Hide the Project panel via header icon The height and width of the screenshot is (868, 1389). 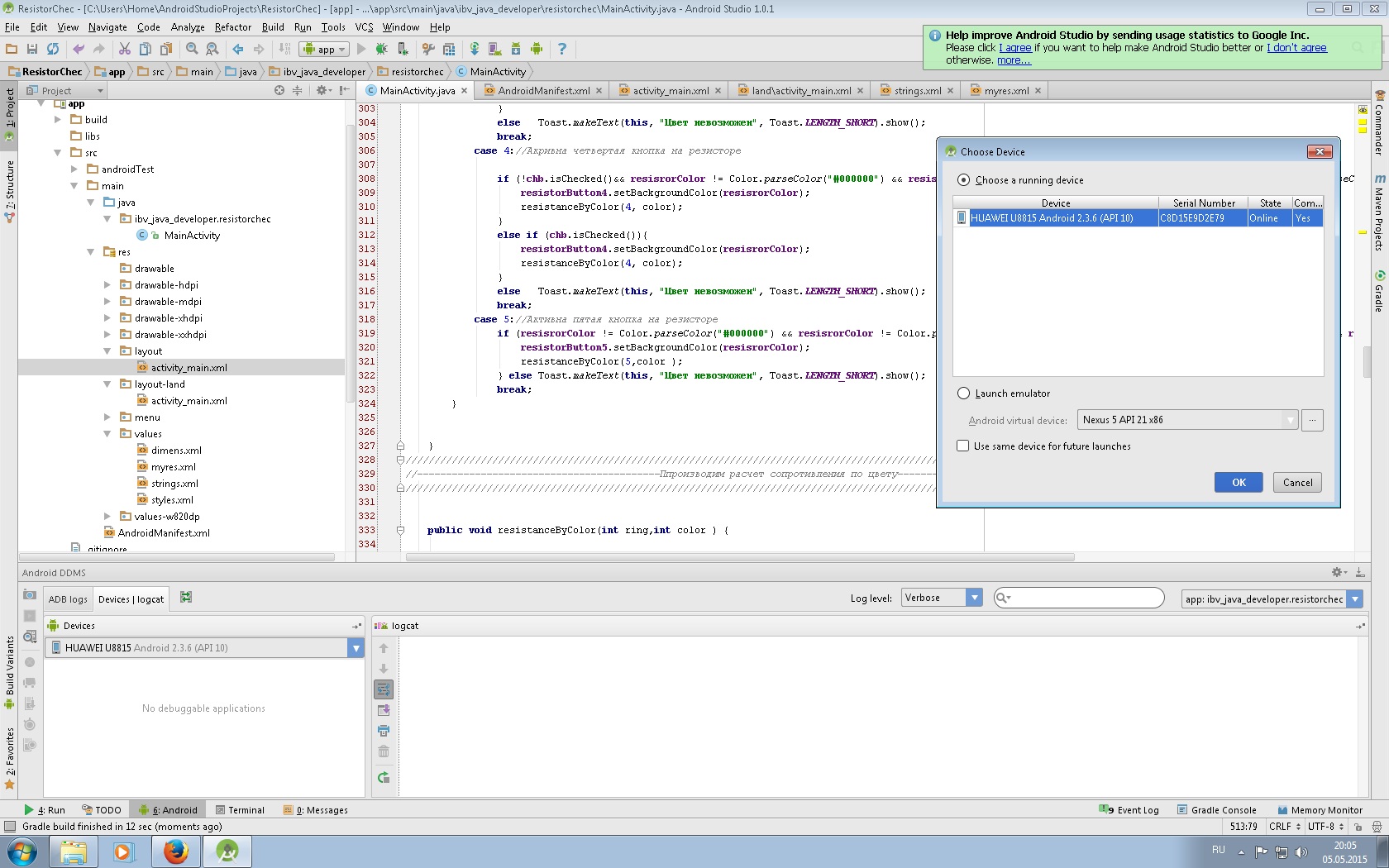tap(345, 90)
